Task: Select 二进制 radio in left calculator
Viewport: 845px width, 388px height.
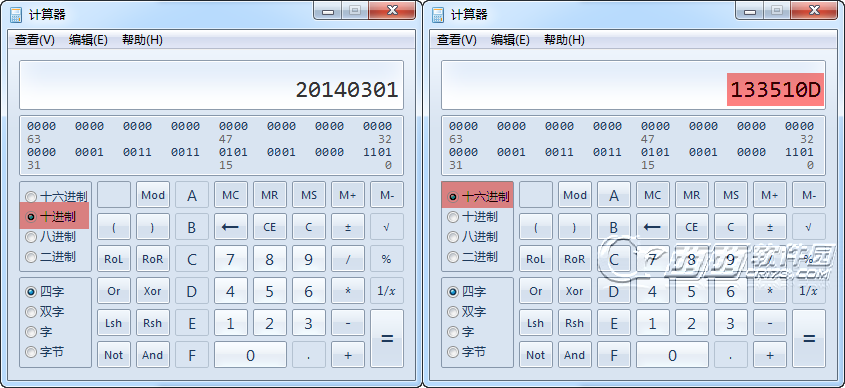Action: click(x=51, y=257)
